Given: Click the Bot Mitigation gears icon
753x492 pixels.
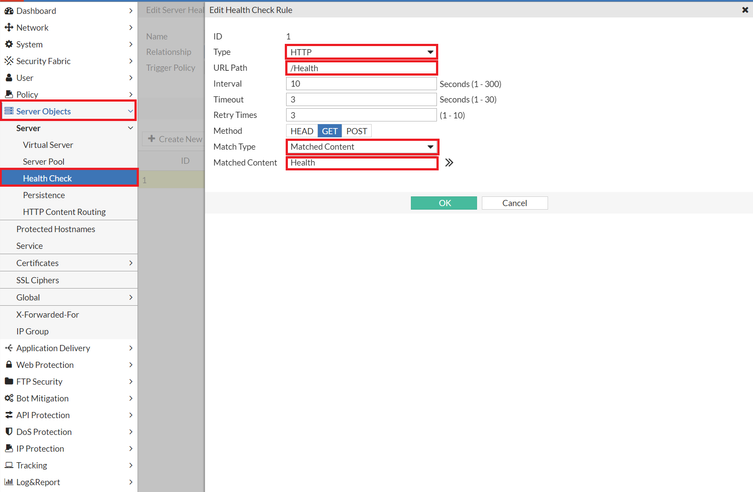Looking at the screenshot, I should [x=9, y=398].
